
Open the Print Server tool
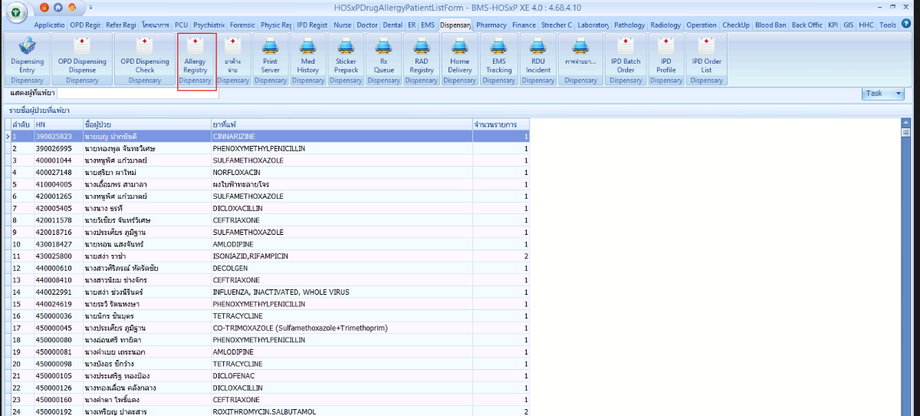270,58
